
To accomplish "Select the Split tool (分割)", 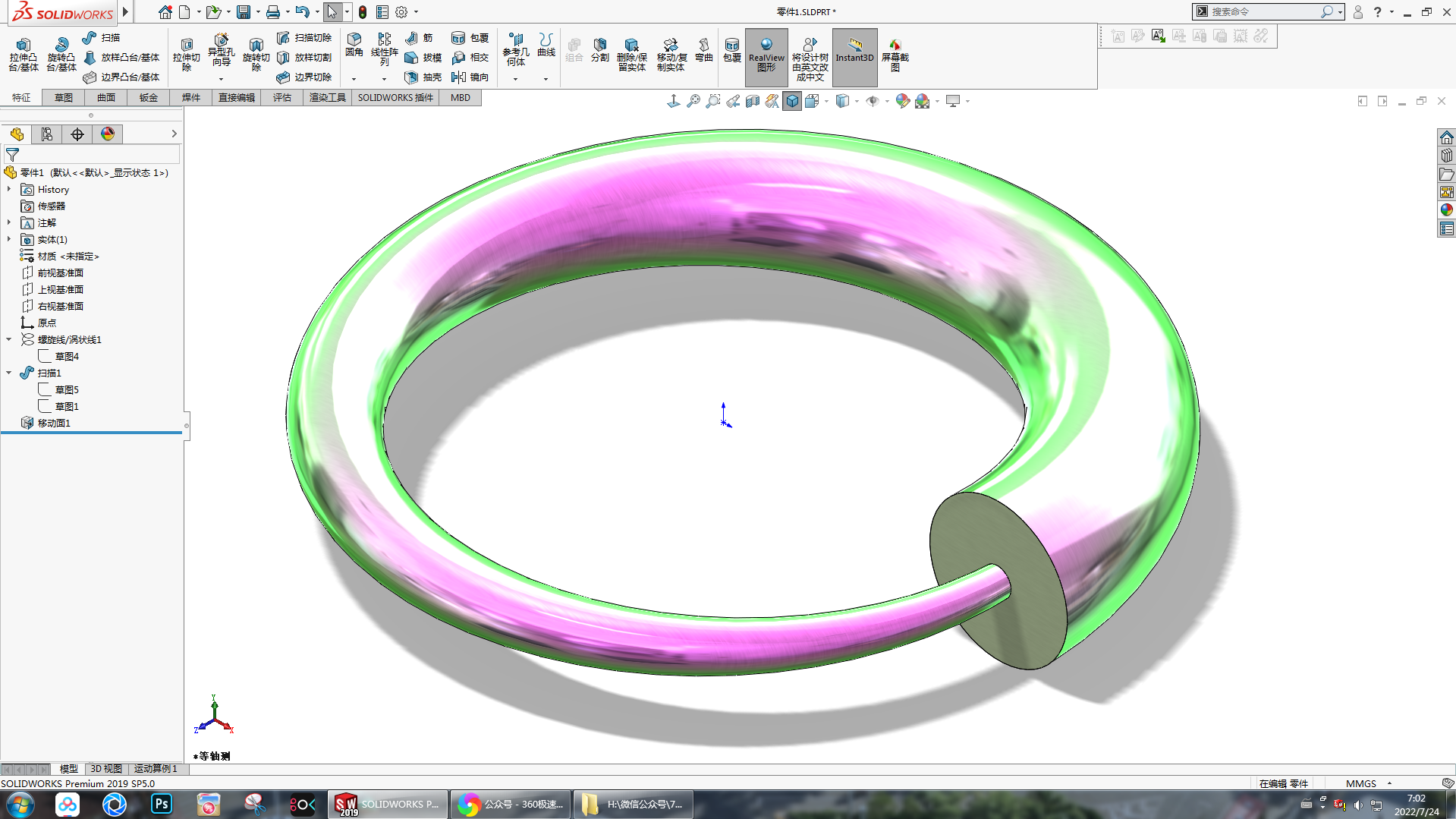I will click(x=600, y=50).
